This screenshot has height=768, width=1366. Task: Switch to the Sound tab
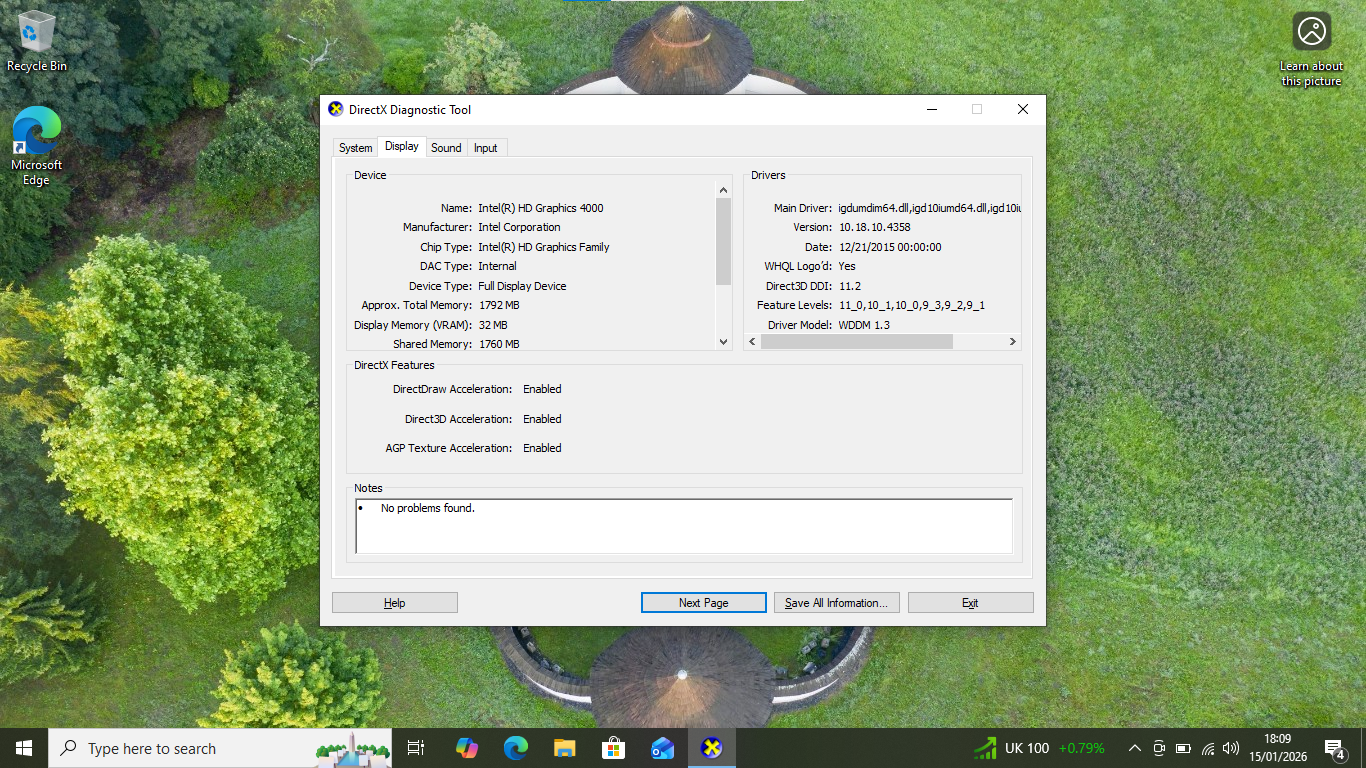(446, 148)
